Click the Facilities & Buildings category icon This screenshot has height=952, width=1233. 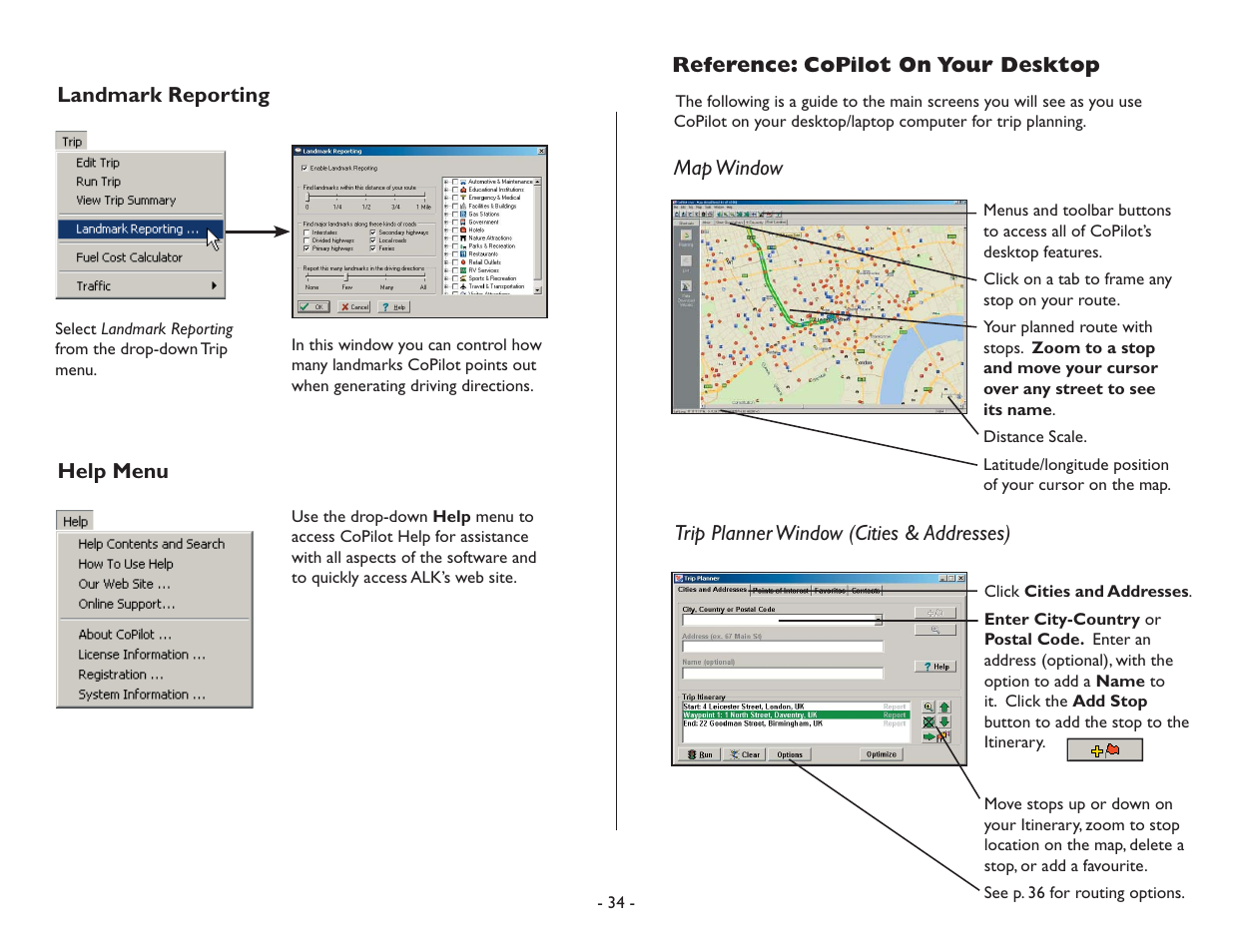463,206
